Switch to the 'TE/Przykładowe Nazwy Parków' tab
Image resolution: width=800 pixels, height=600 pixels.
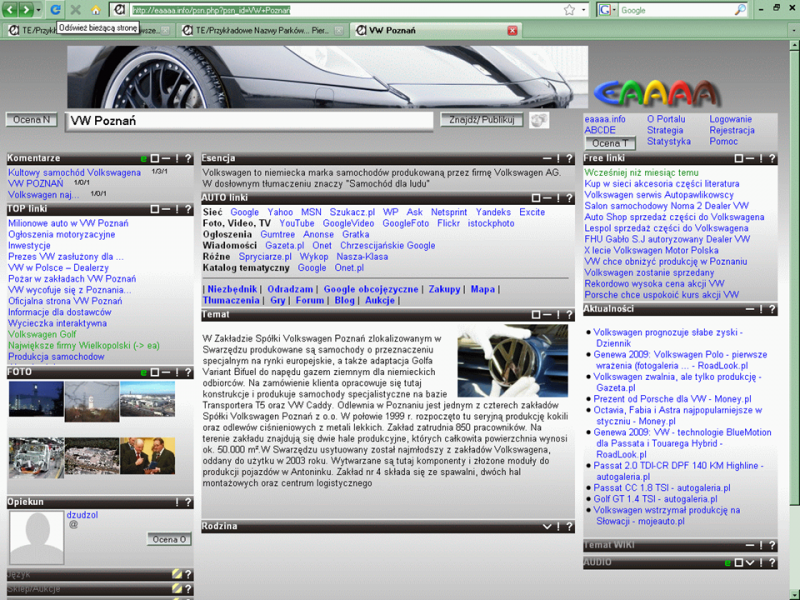coord(260,30)
